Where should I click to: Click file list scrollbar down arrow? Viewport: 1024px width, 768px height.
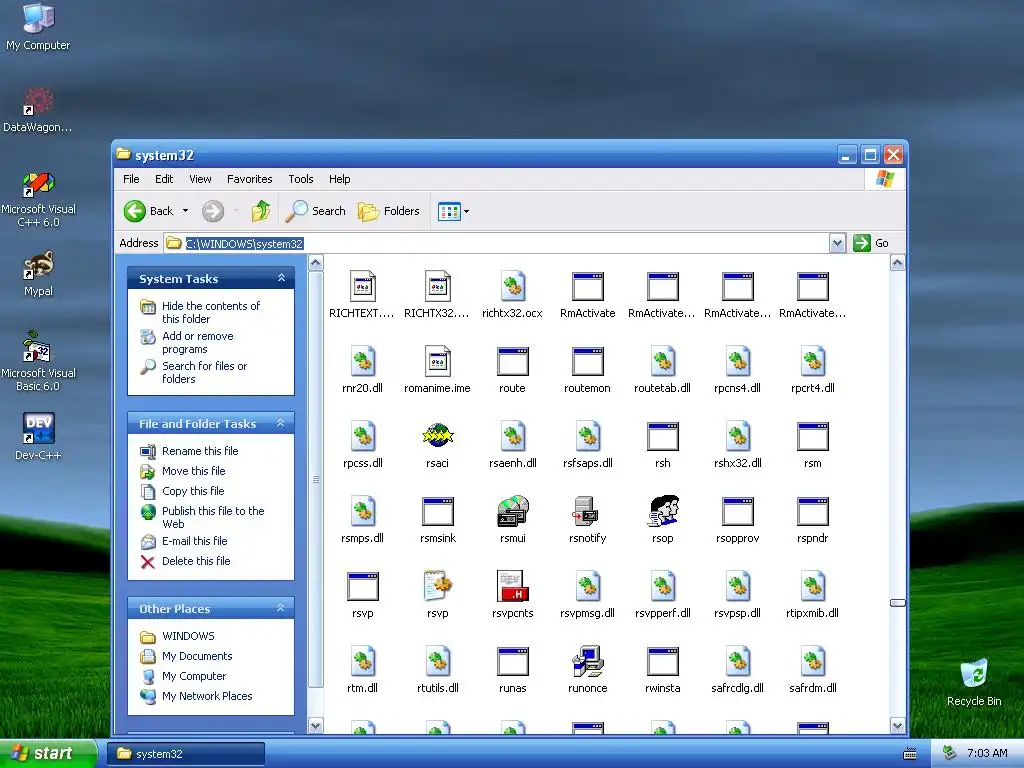coord(897,726)
